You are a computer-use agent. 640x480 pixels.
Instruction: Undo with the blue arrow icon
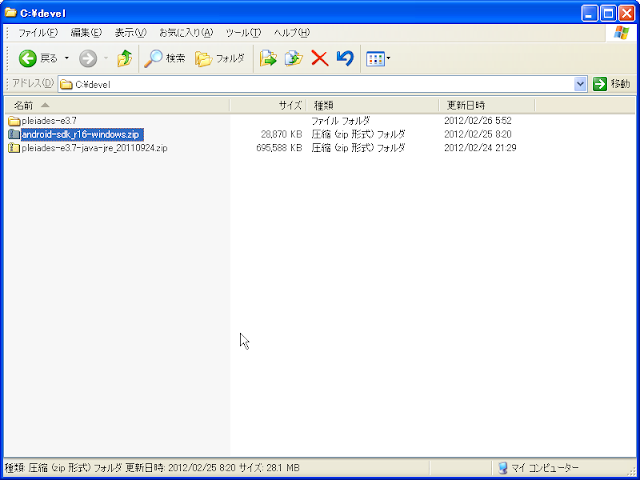pos(345,59)
